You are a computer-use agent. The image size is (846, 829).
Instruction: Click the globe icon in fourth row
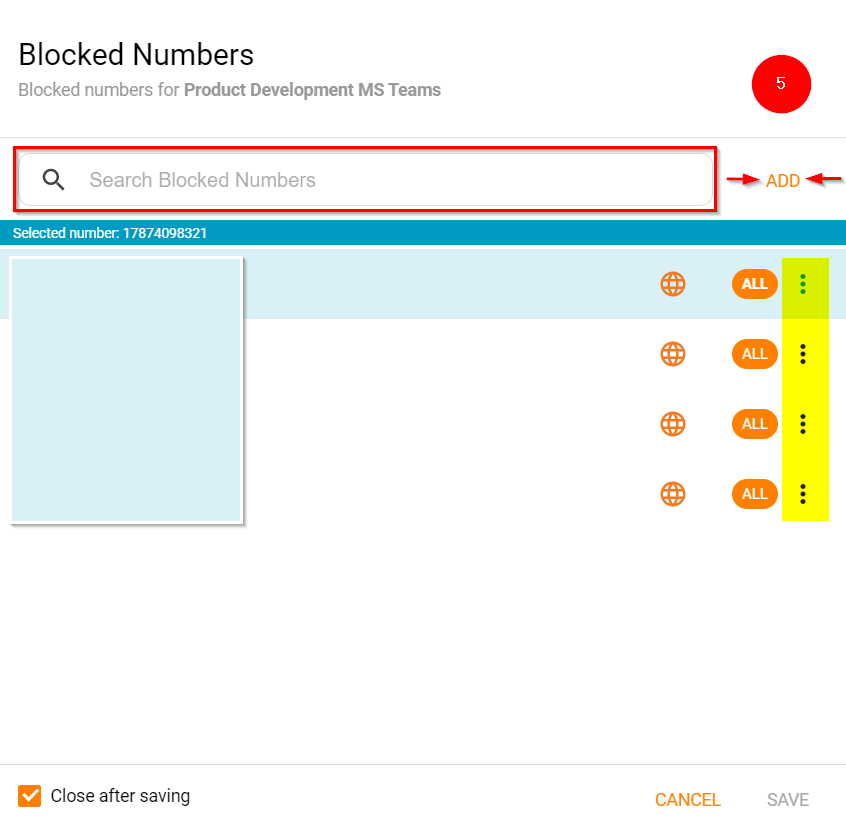click(673, 494)
